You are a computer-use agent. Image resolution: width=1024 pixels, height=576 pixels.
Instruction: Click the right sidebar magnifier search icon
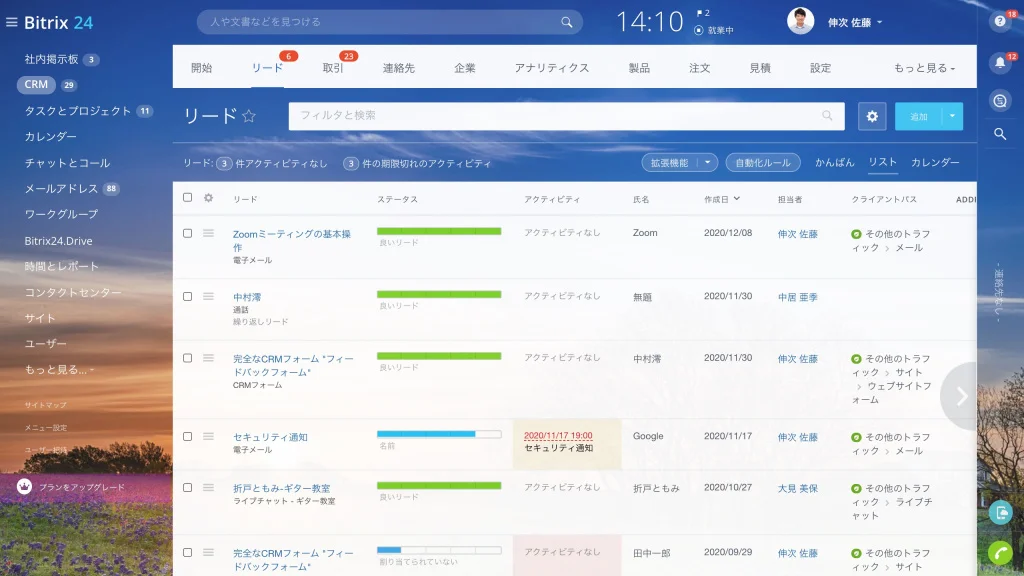pyautogui.click(x=1000, y=134)
